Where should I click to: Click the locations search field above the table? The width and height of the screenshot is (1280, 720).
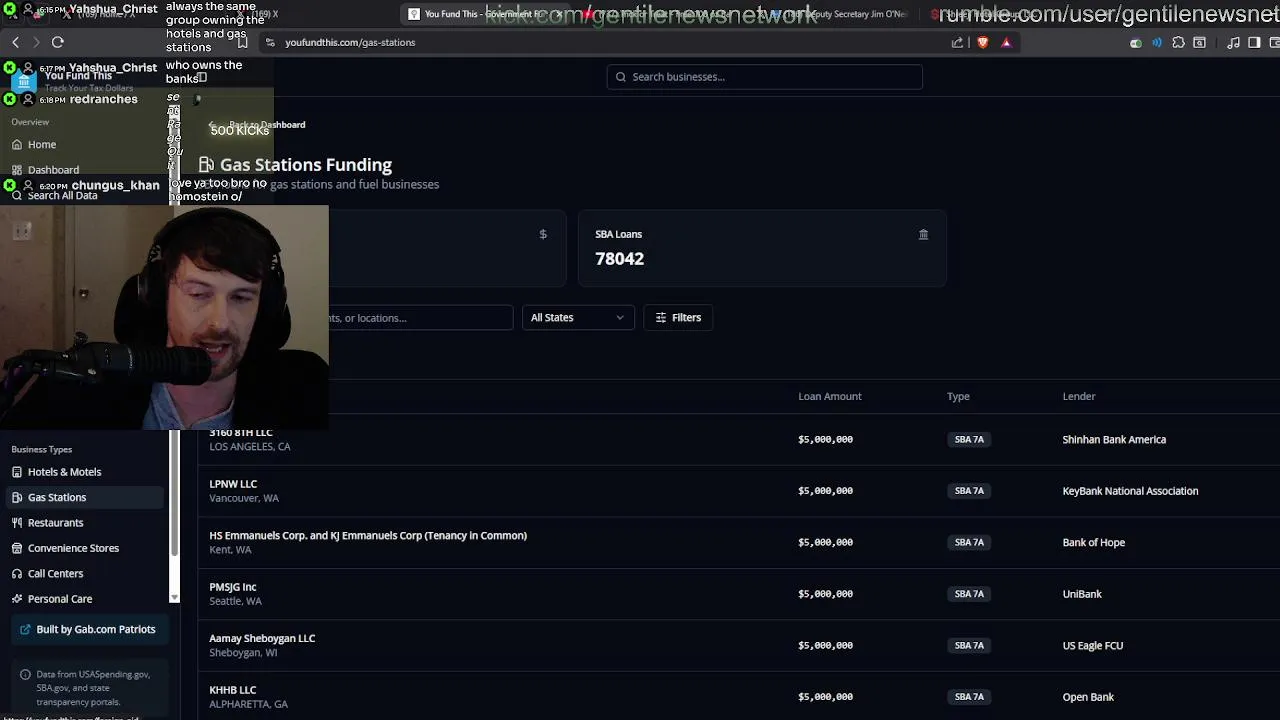click(x=420, y=318)
